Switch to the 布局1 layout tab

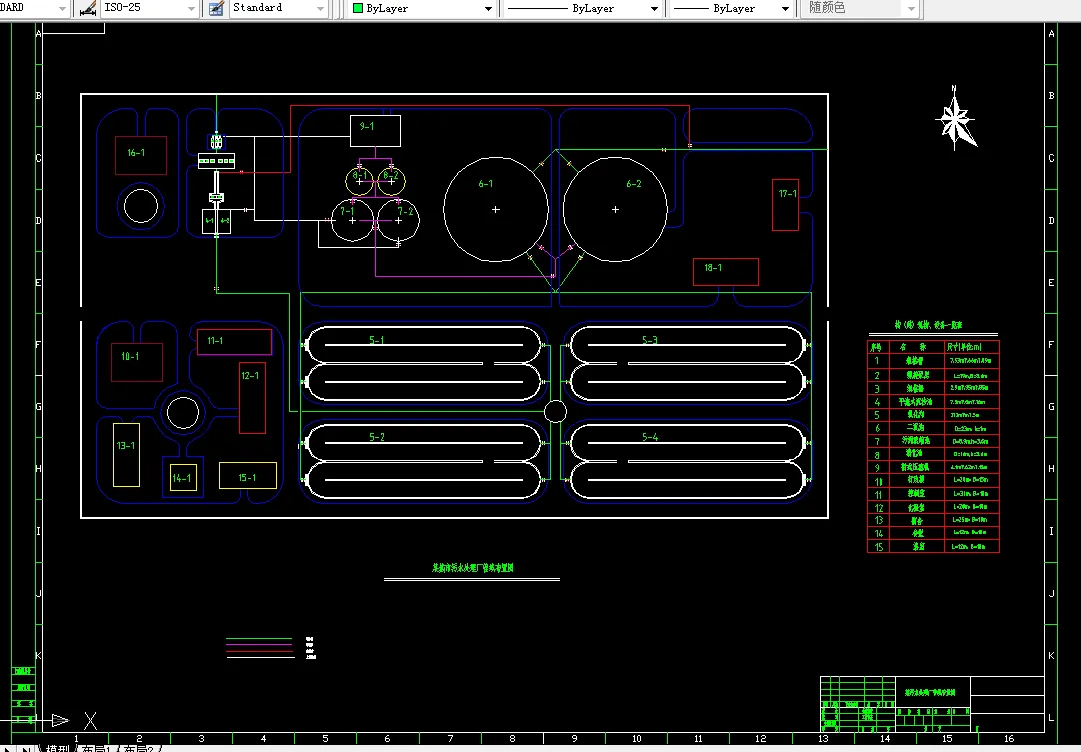point(96,749)
